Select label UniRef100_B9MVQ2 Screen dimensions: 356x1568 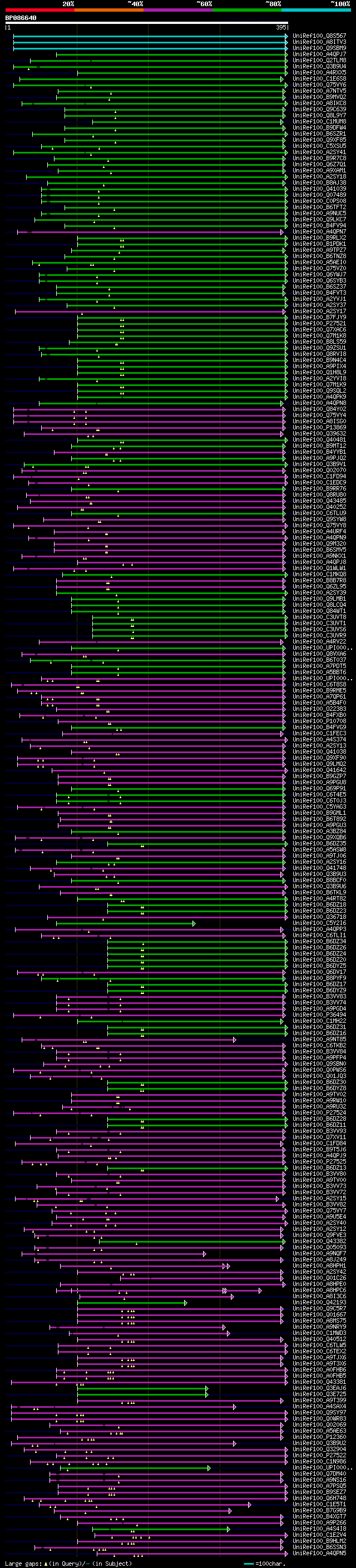[x=319, y=97]
